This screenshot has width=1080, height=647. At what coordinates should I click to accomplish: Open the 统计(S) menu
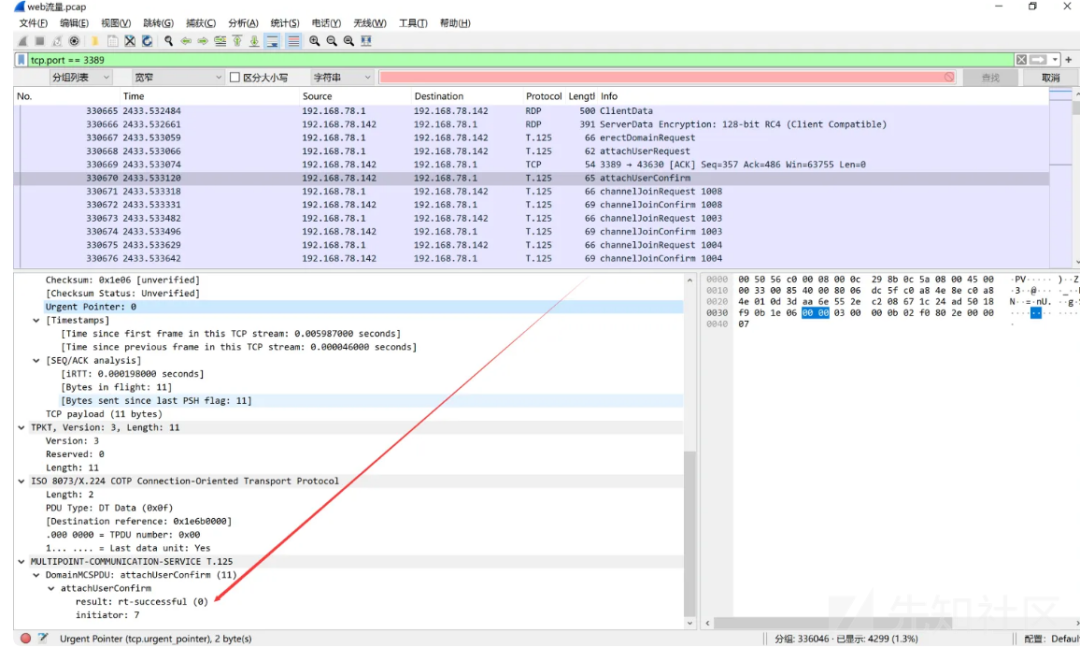284,23
